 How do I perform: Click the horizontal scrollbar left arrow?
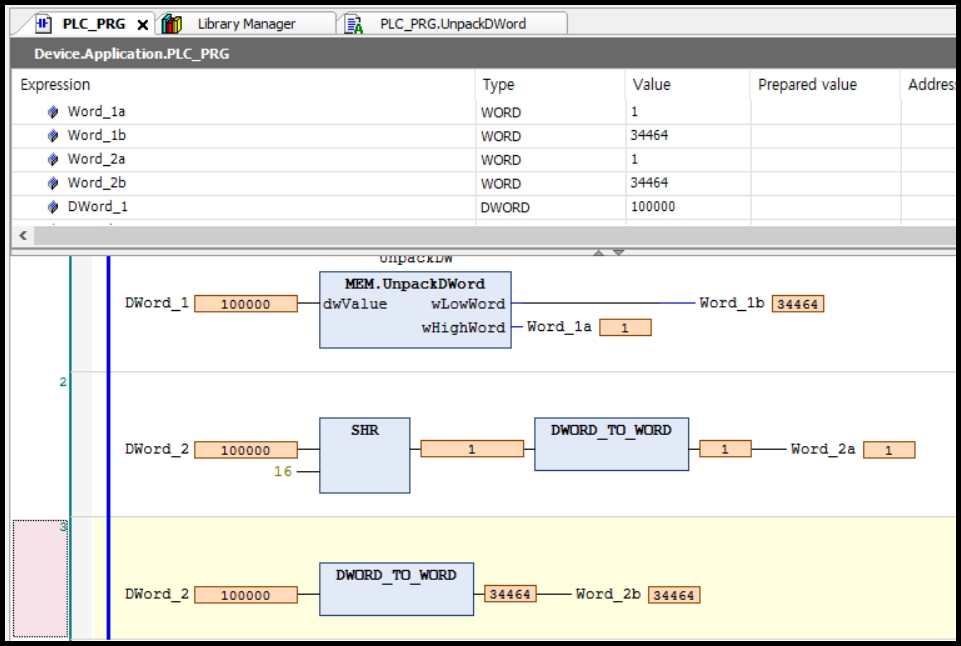point(23,235)
